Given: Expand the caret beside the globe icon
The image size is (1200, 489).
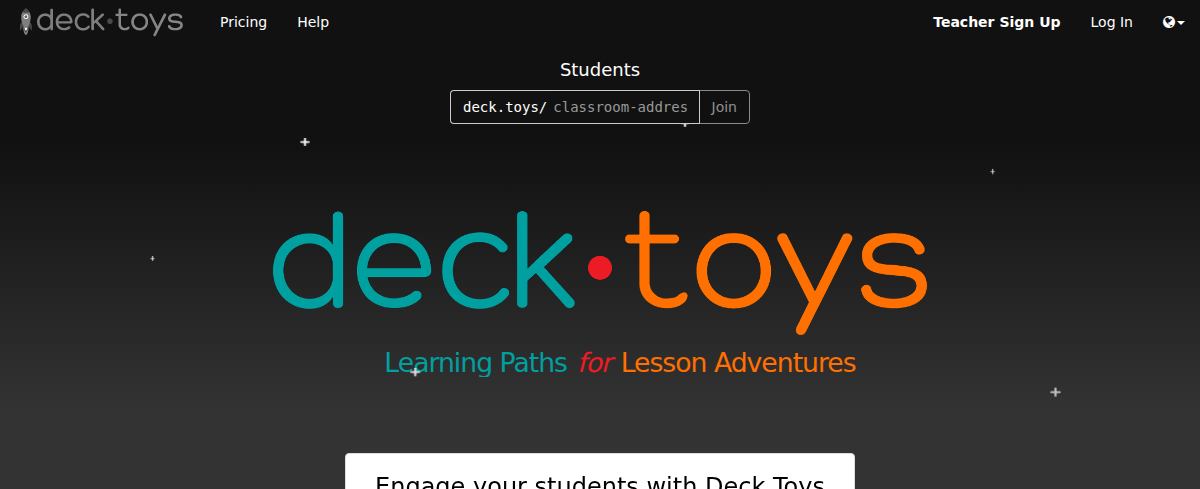Looking at the screenshot, I should [x=1181, y=23].
